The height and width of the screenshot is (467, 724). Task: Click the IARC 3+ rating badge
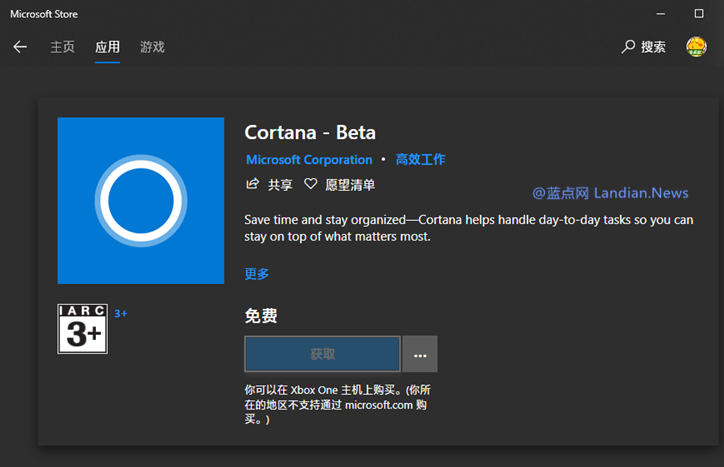(82, 329)
